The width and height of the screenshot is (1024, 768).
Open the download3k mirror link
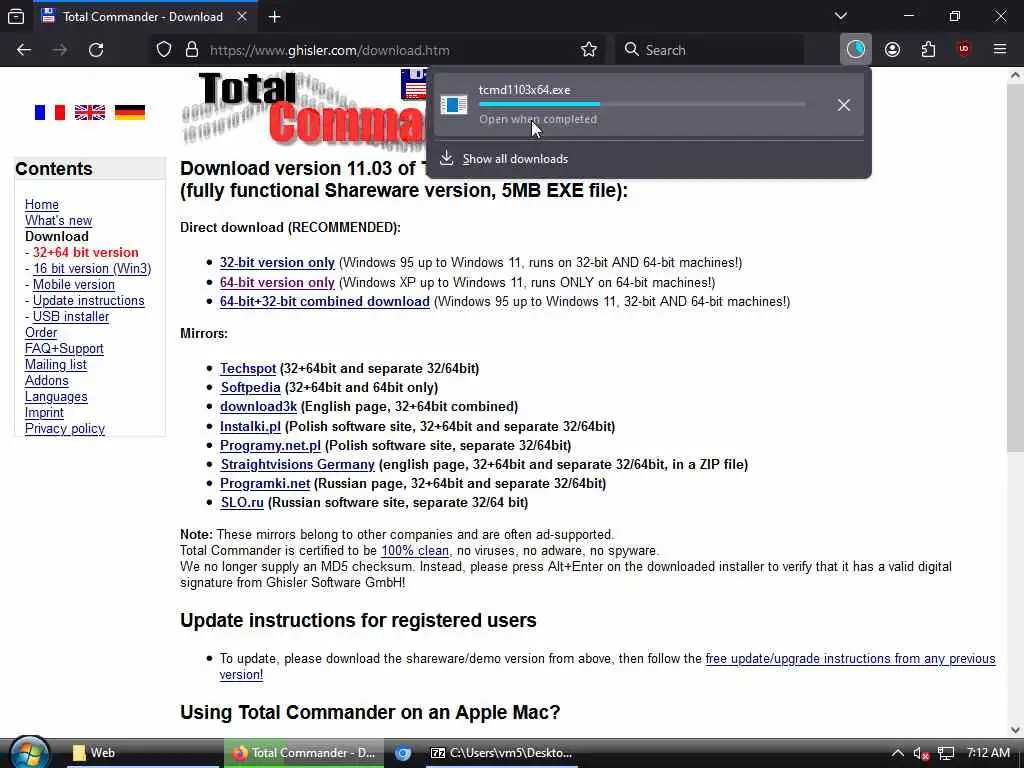pyautogui.click(x=258, y=406)
